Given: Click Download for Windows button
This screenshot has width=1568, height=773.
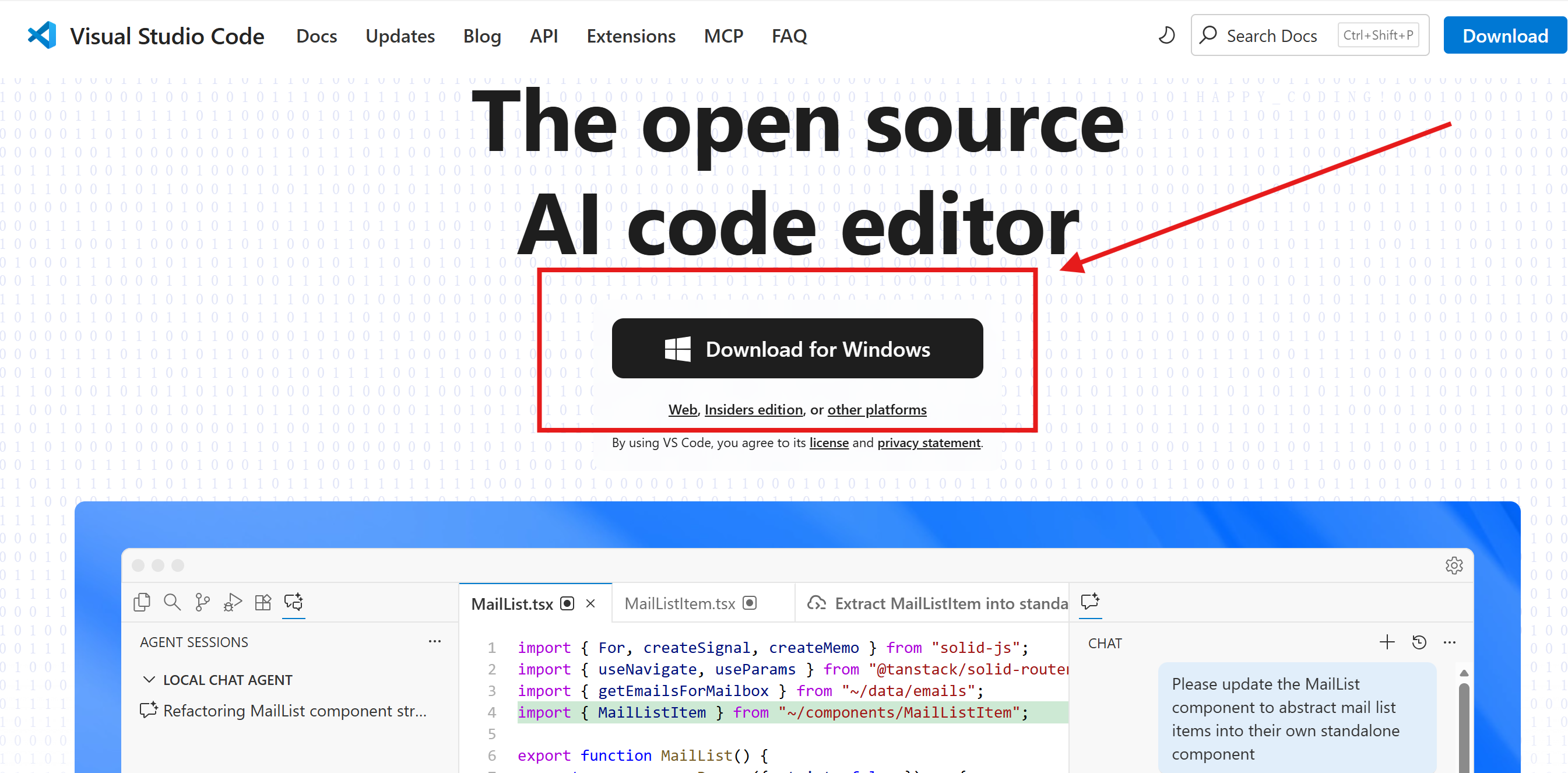Looking at the screenshot, I should 797,349.
